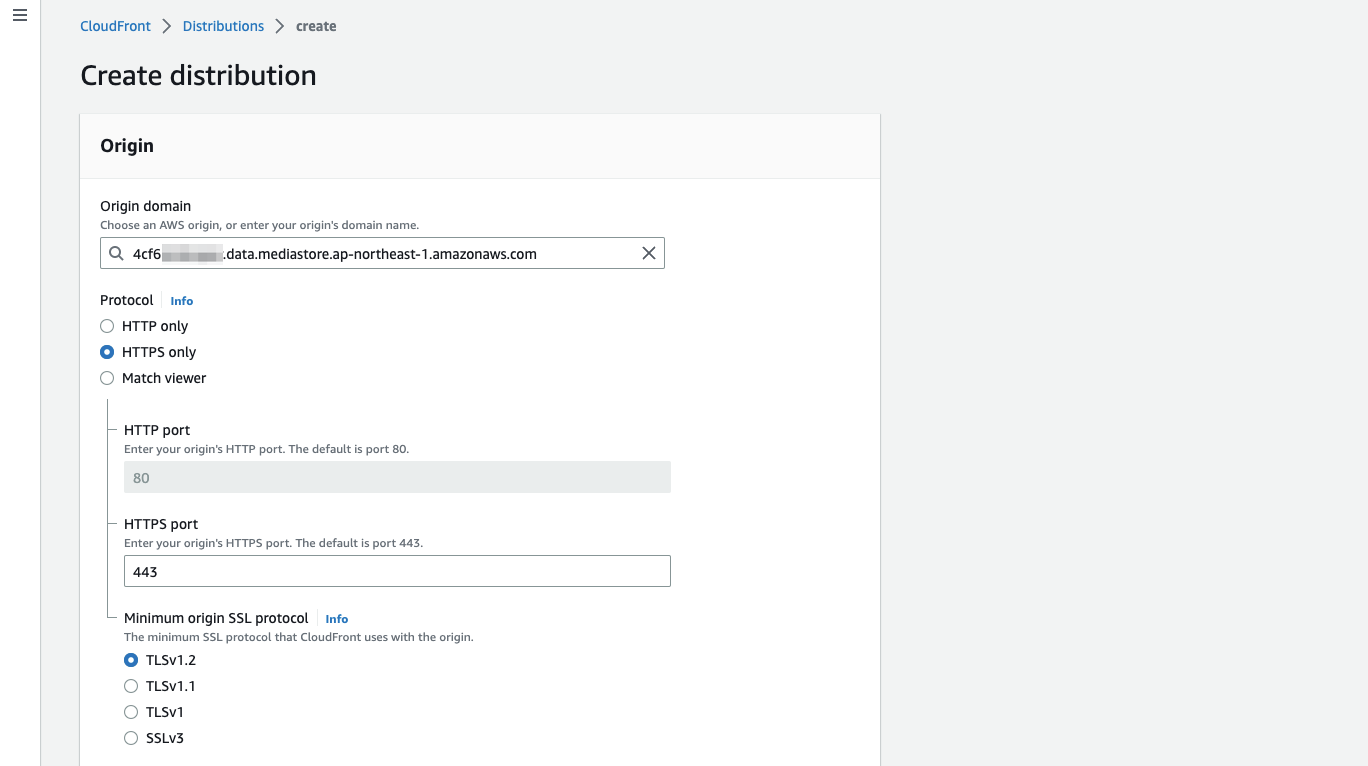Viewport: 1368px width, 766px height.
Task: Click the HTTP port label
Action: 157,430
